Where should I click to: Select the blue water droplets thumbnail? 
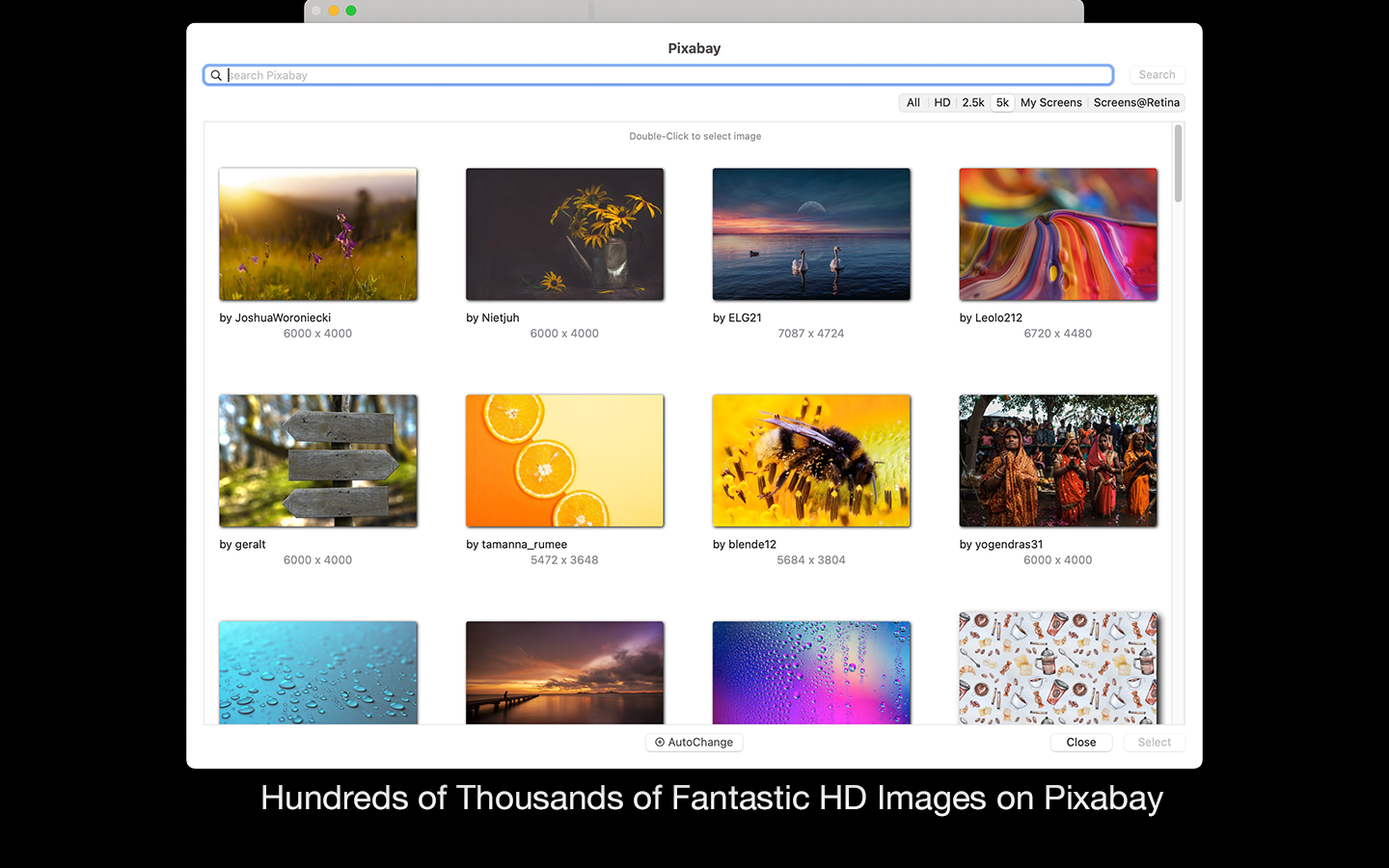(318, 672)
